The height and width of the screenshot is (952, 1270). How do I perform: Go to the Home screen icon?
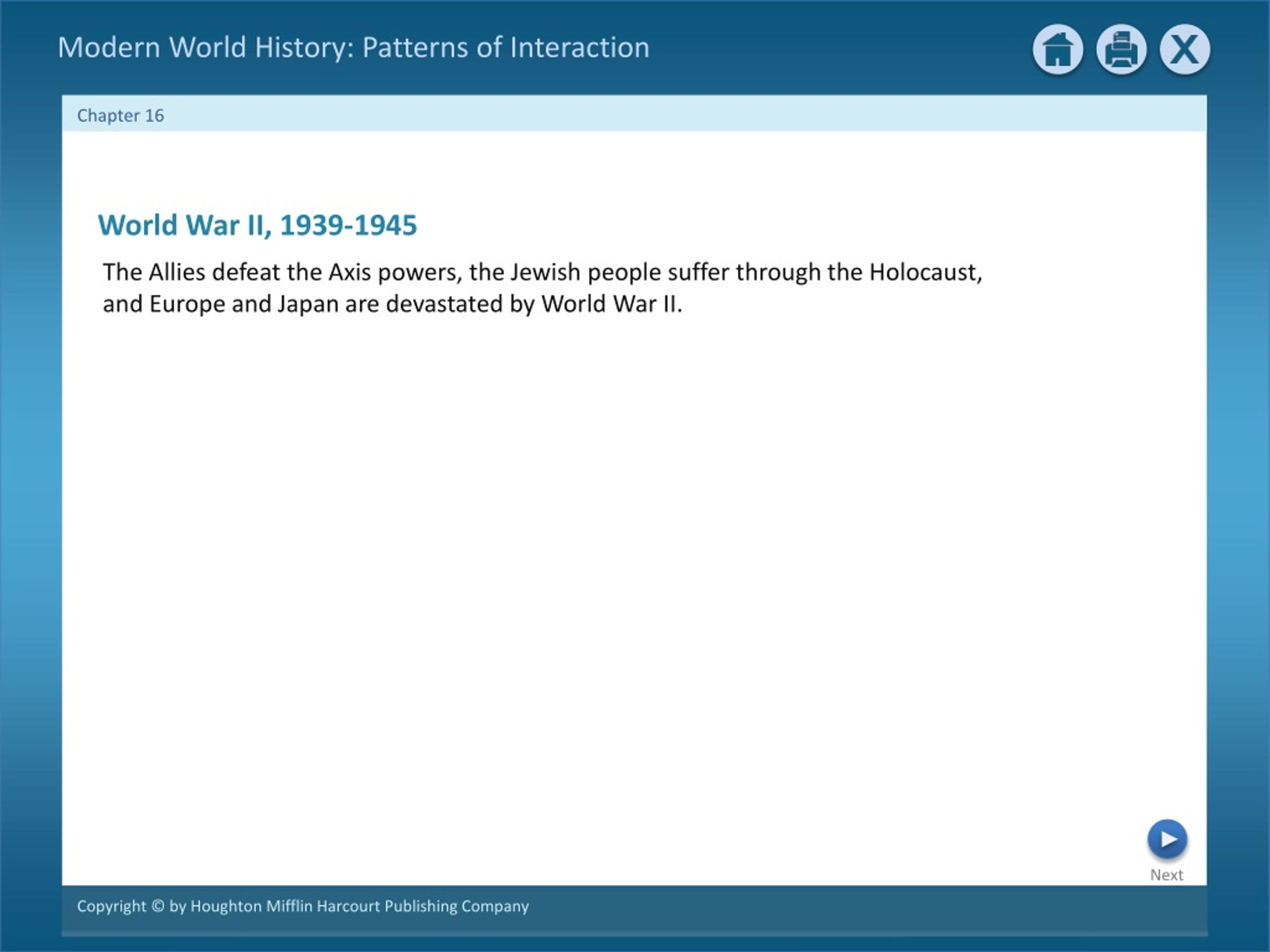point(1058,50)
